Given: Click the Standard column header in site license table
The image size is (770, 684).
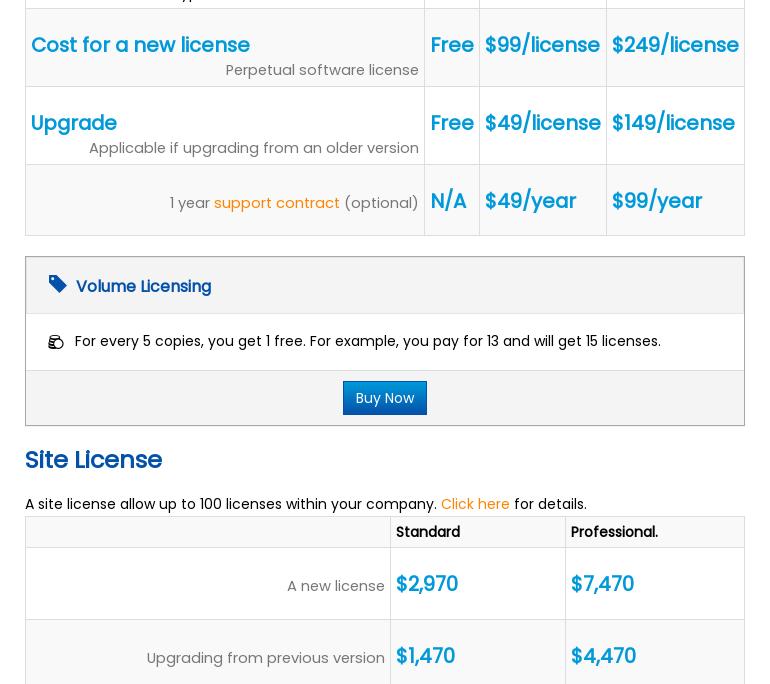Looking at the screenshot, I should point(428,532).
